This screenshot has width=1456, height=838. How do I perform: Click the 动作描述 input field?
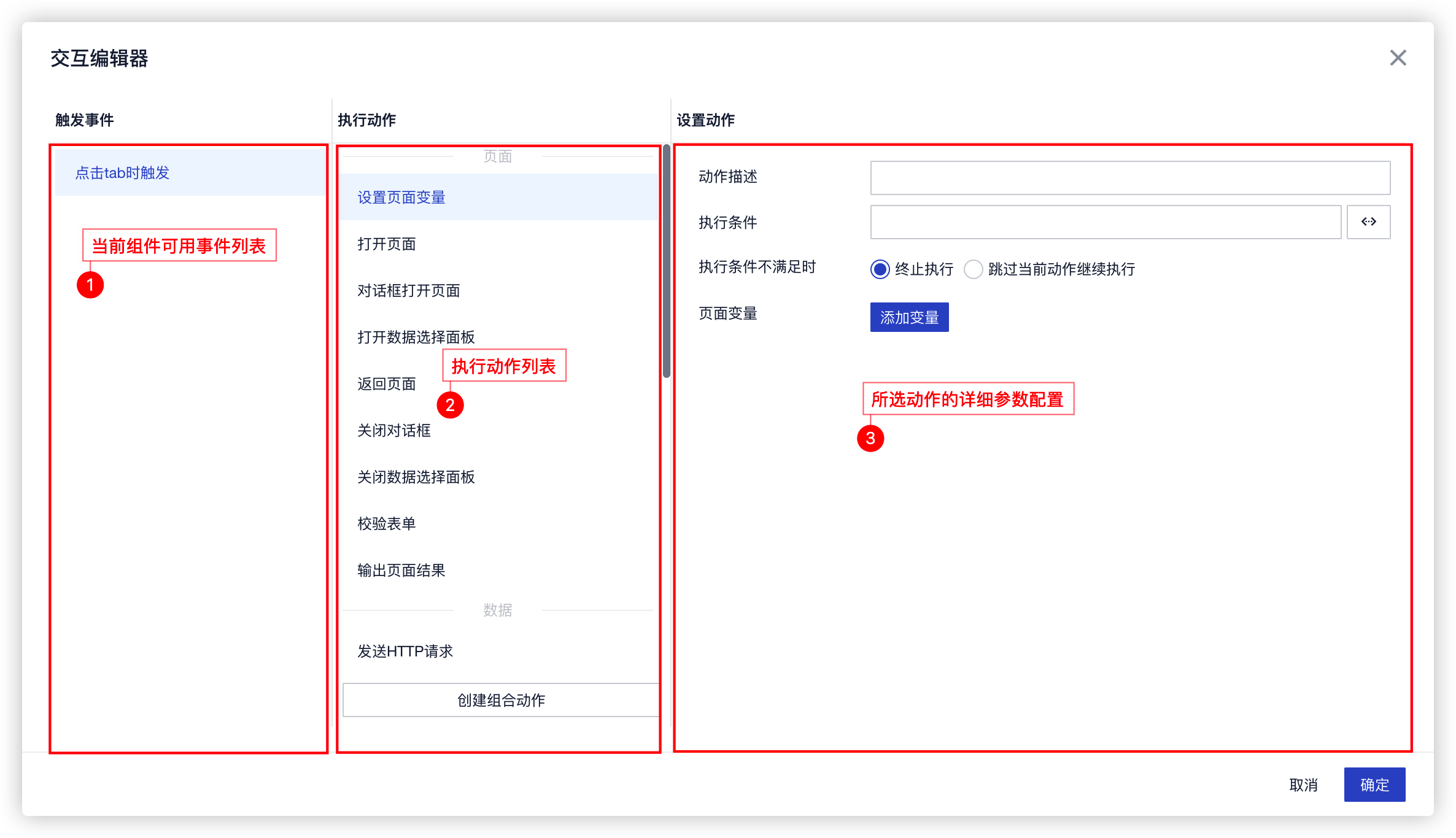click(1129, 178)
